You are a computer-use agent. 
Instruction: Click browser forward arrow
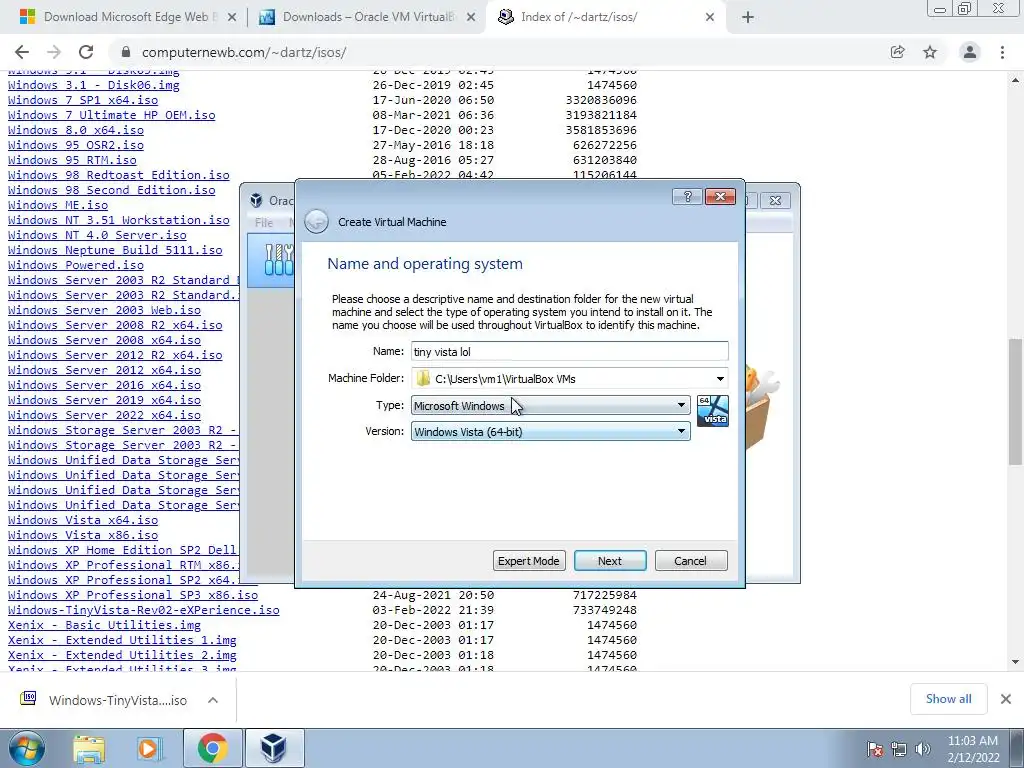pyautogui.click(x=54, y=52)
